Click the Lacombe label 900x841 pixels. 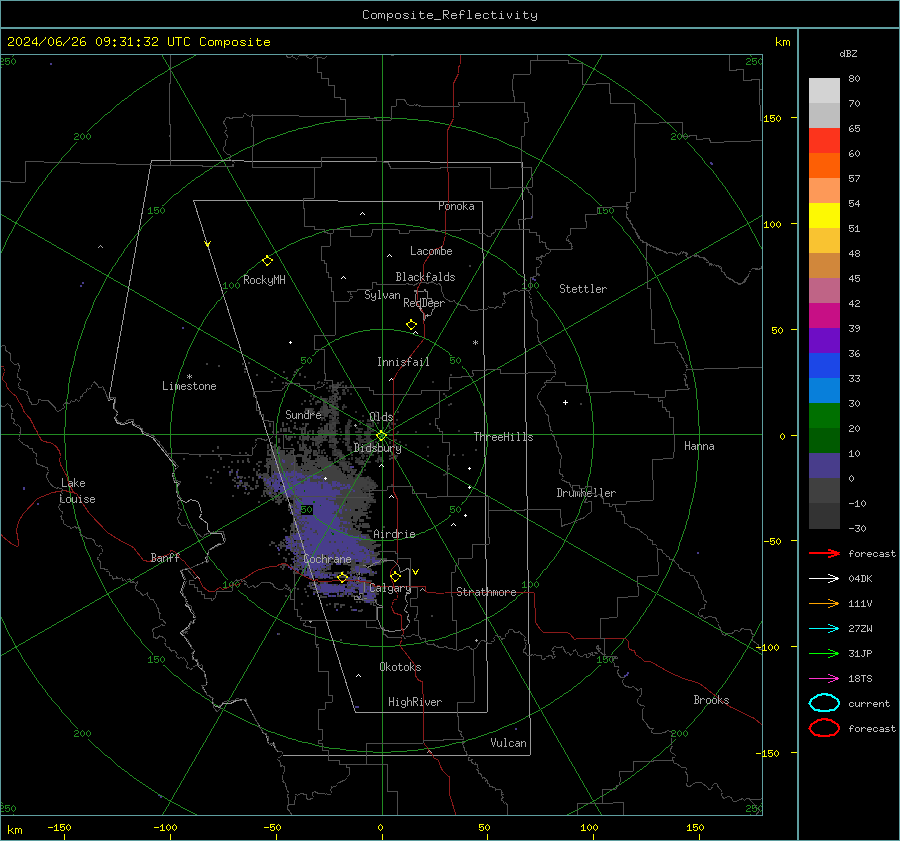(x=431, y=251)
